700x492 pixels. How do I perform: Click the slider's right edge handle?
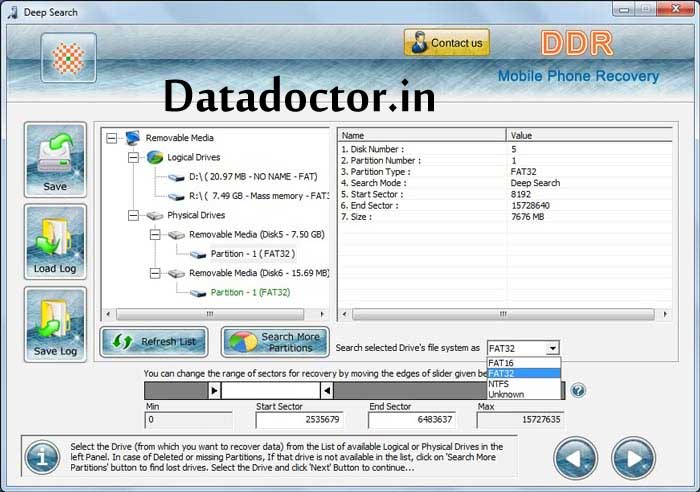(x=327, y=391)
